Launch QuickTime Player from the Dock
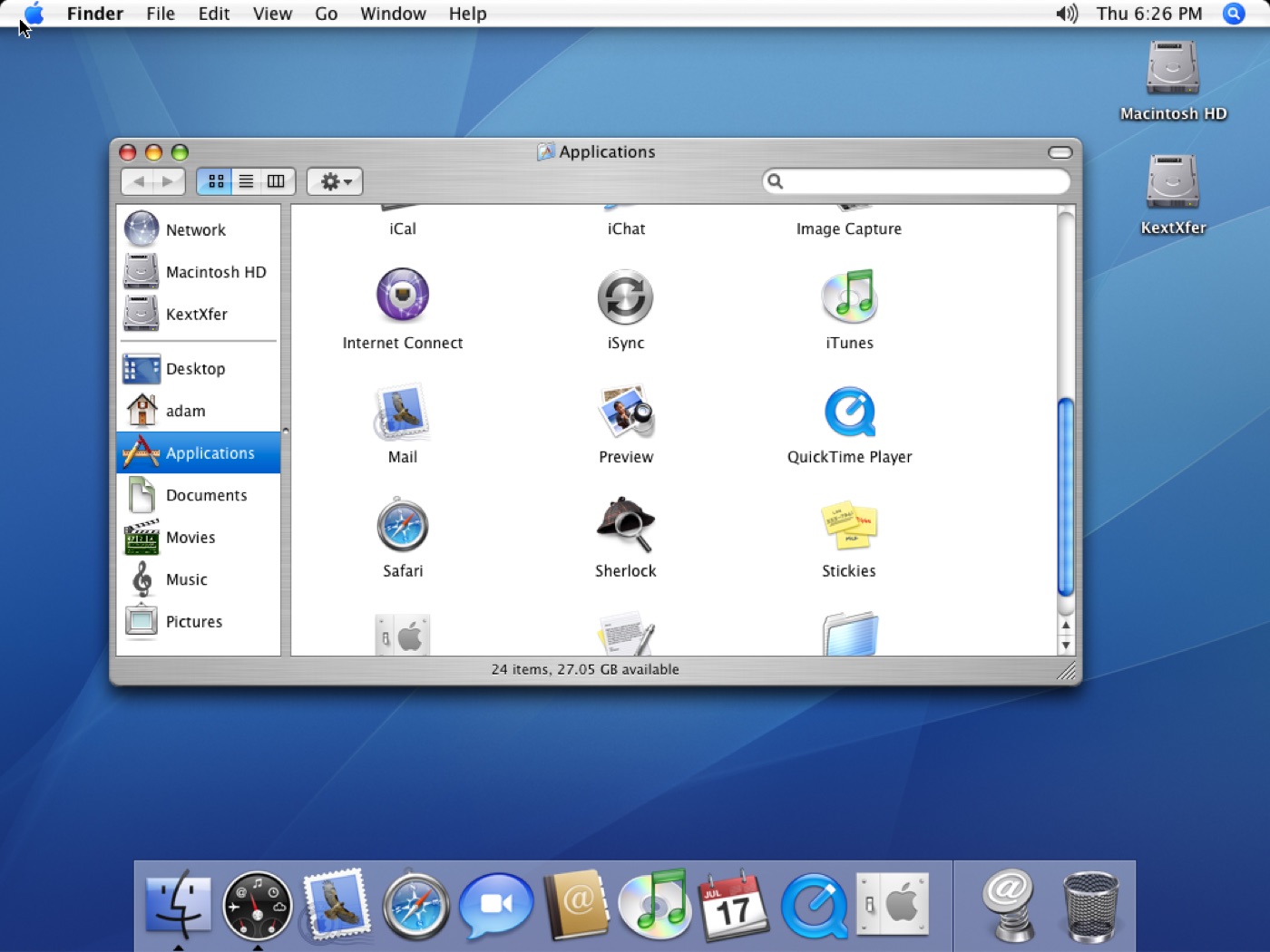Image resolution: width=1270 pixels, height=952 pixels. click(x=814, y=906)
